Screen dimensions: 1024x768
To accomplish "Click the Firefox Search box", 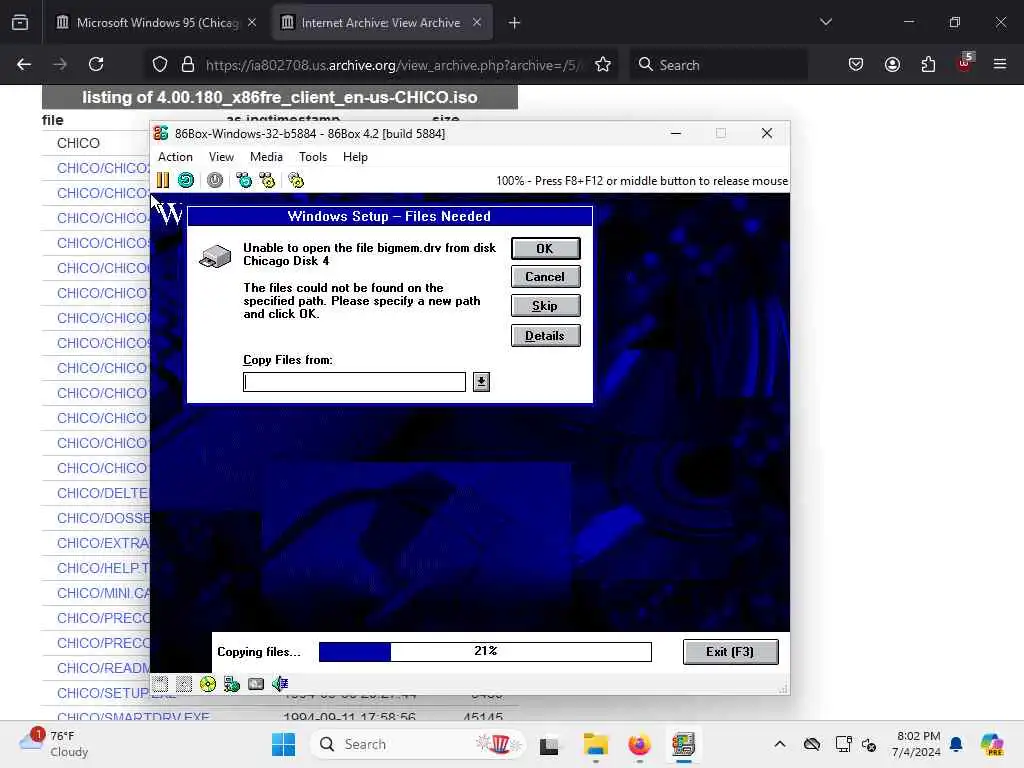I will click(718, 64).
